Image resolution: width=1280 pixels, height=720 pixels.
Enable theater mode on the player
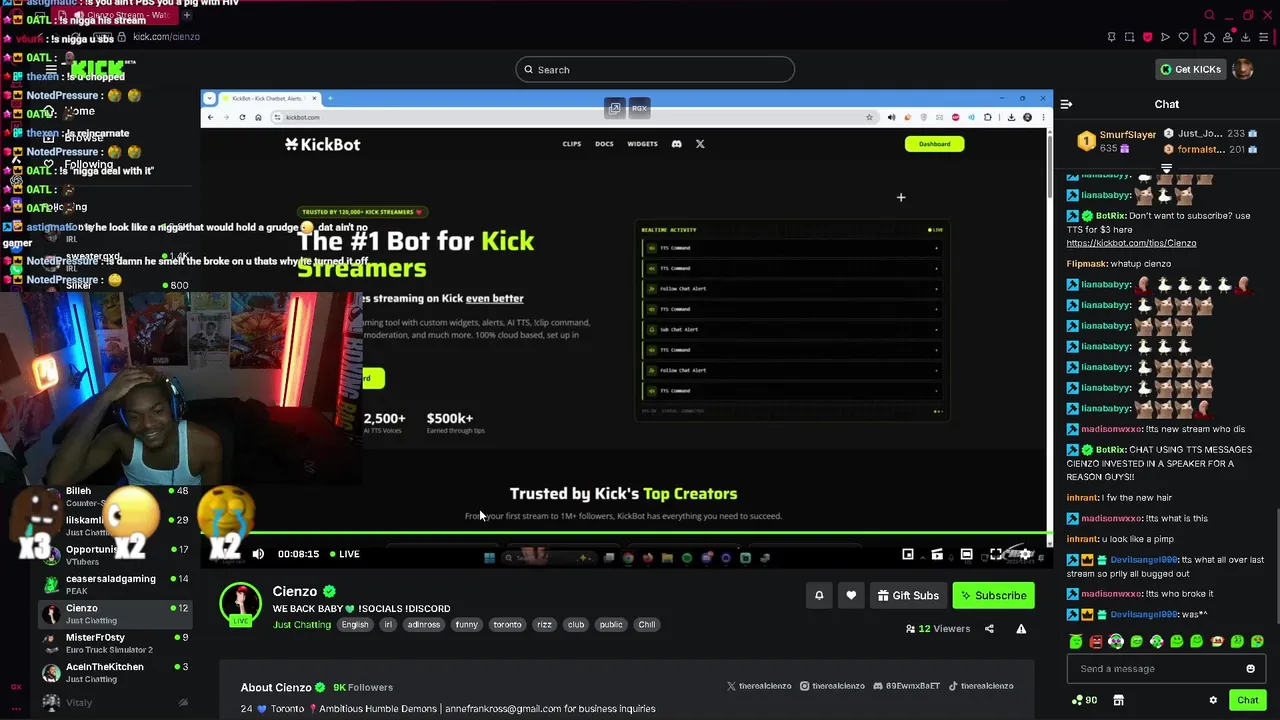[x=966, y=554]
